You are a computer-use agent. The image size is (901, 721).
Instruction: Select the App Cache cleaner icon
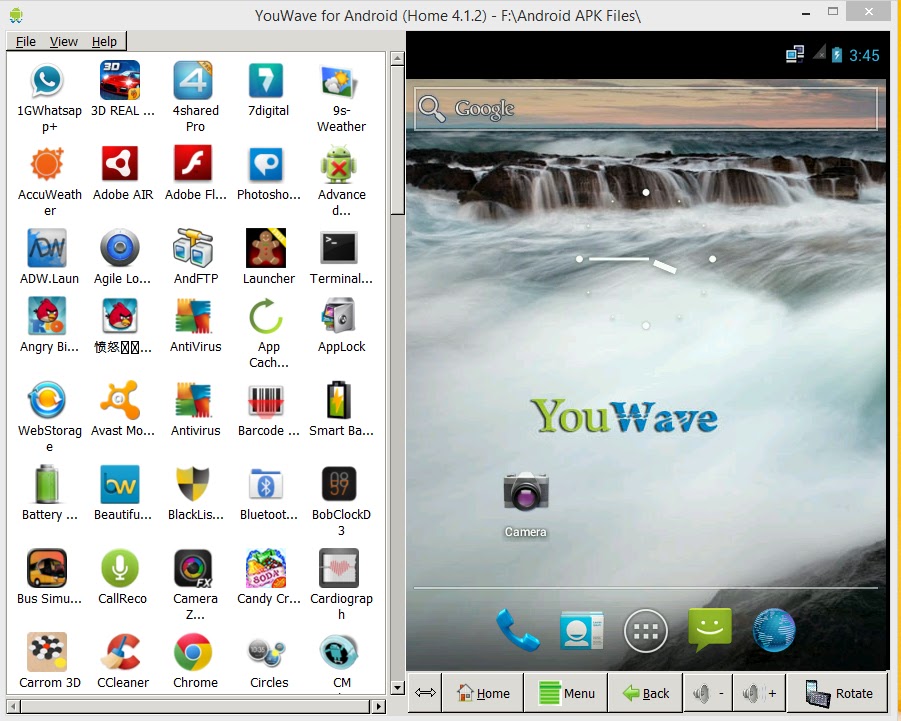pyautogui.click(x=265, y=316)
